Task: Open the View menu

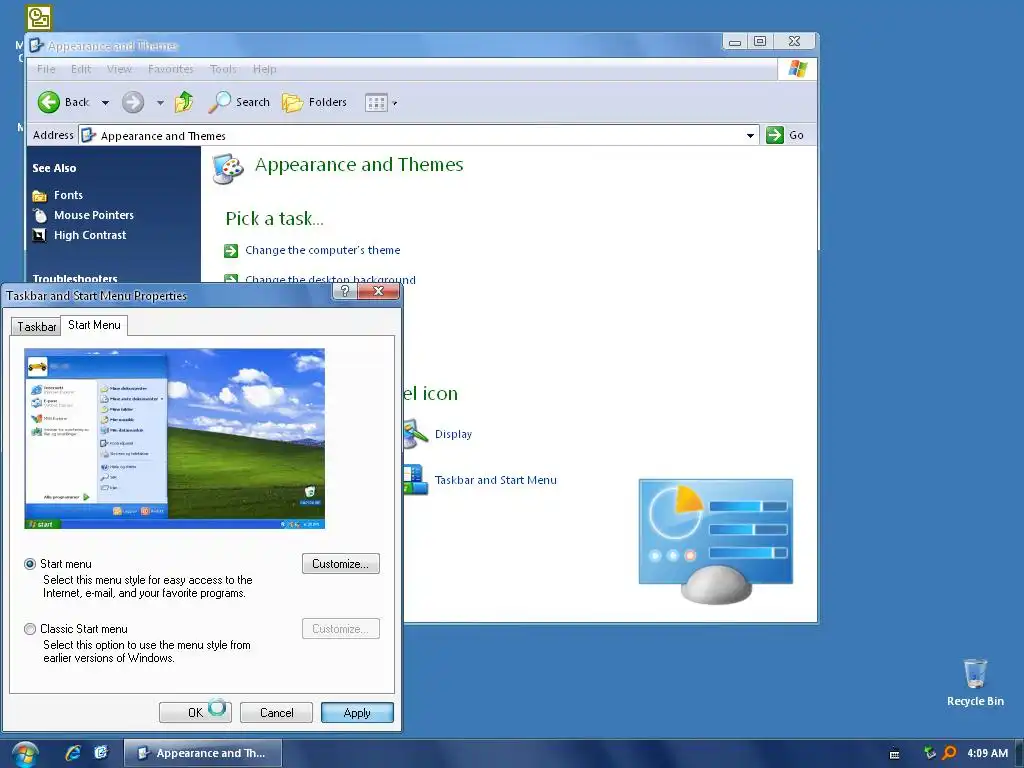Action: [x=119, y=69]
